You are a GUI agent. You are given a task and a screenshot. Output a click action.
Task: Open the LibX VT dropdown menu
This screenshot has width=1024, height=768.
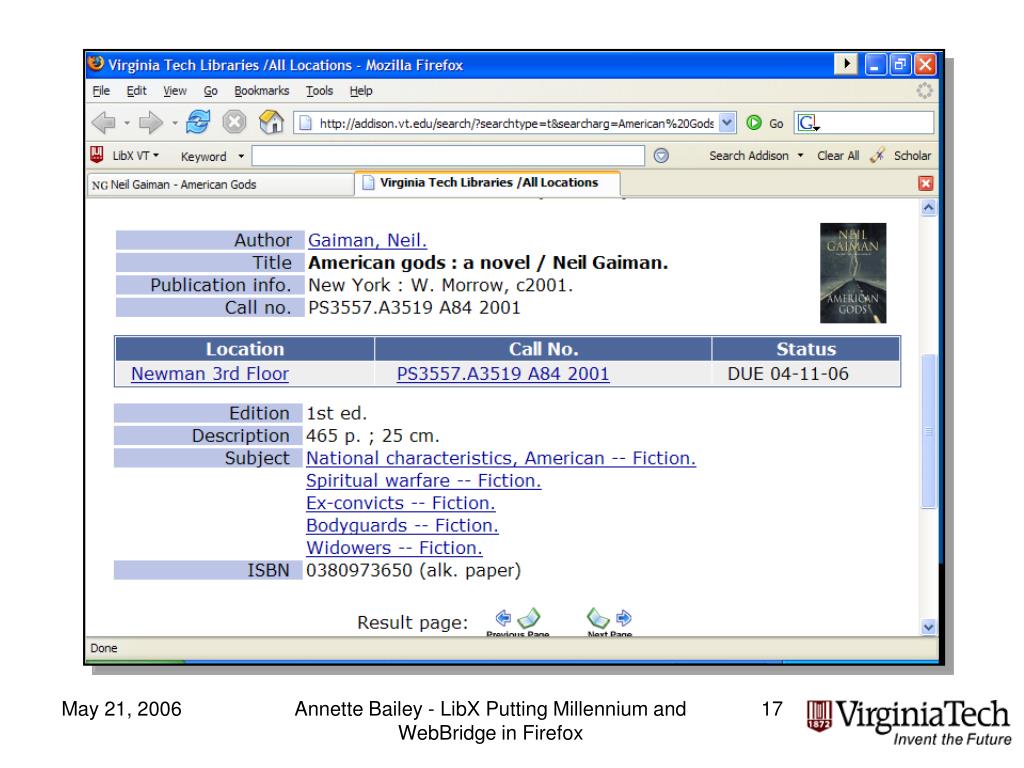[136, 155]
